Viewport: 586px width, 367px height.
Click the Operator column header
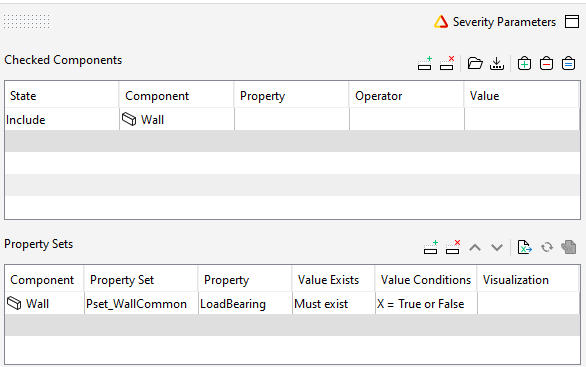click(407, 96)
